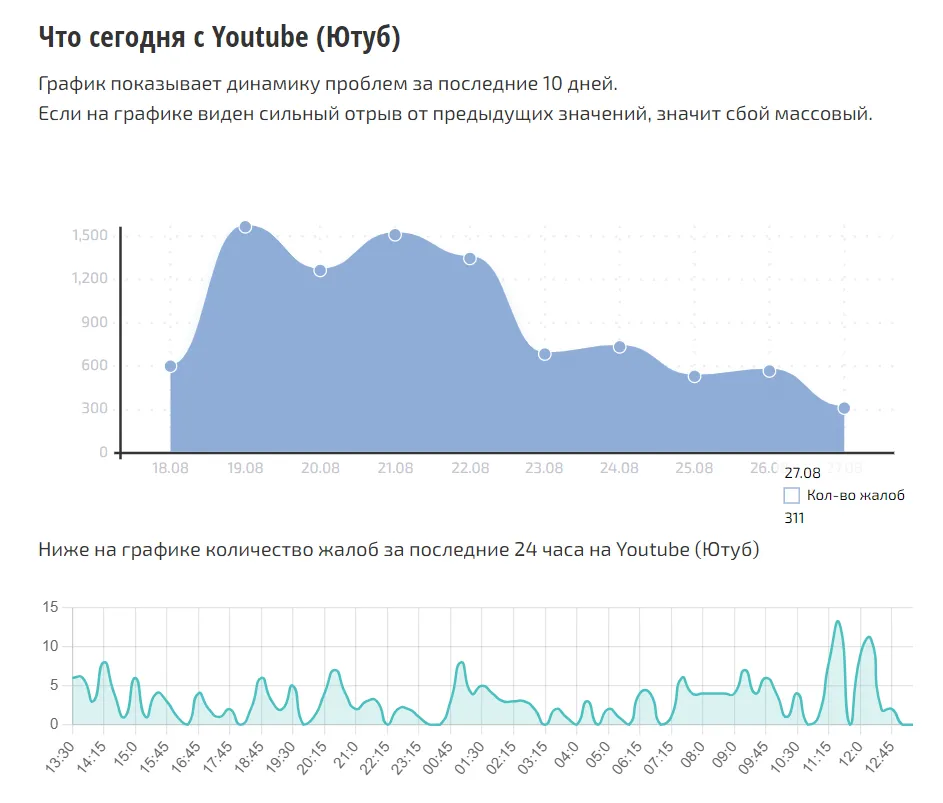Viewport: 943px width, 803px height.
Task: Click the 07:15 time label
Action: [659, 757]
